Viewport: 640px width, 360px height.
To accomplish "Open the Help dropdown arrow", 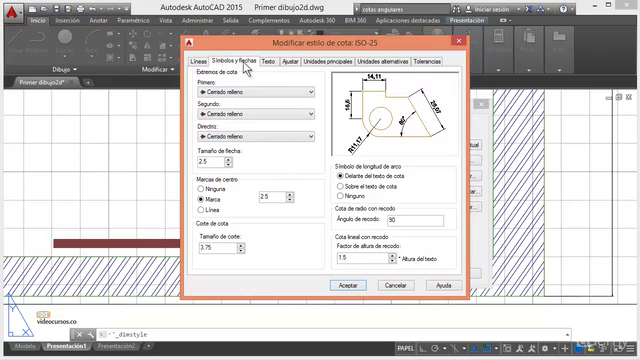I will point(572,9).
